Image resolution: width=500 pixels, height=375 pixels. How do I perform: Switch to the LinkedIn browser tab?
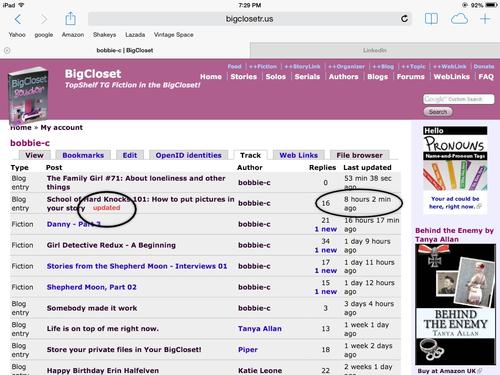point(375,50)
